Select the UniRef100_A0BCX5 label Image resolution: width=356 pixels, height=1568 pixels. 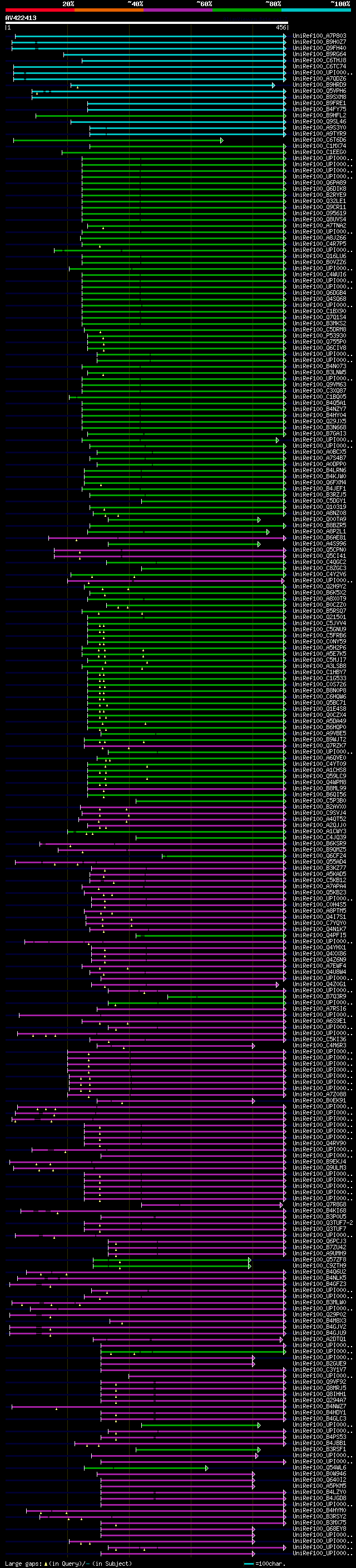[x=319, y=452]
